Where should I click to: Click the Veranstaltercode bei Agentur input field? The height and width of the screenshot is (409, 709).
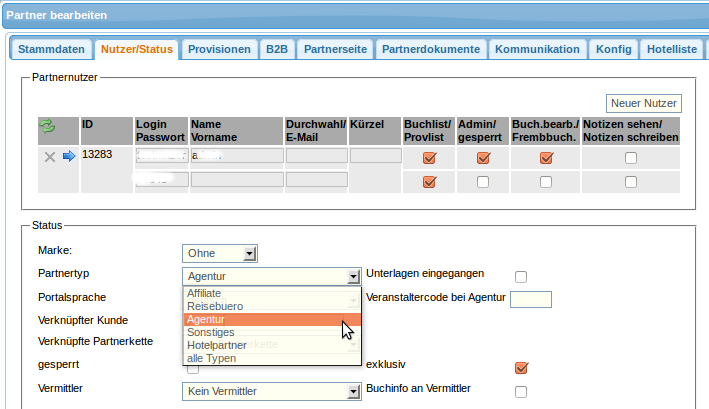click(x=530, y=299)
